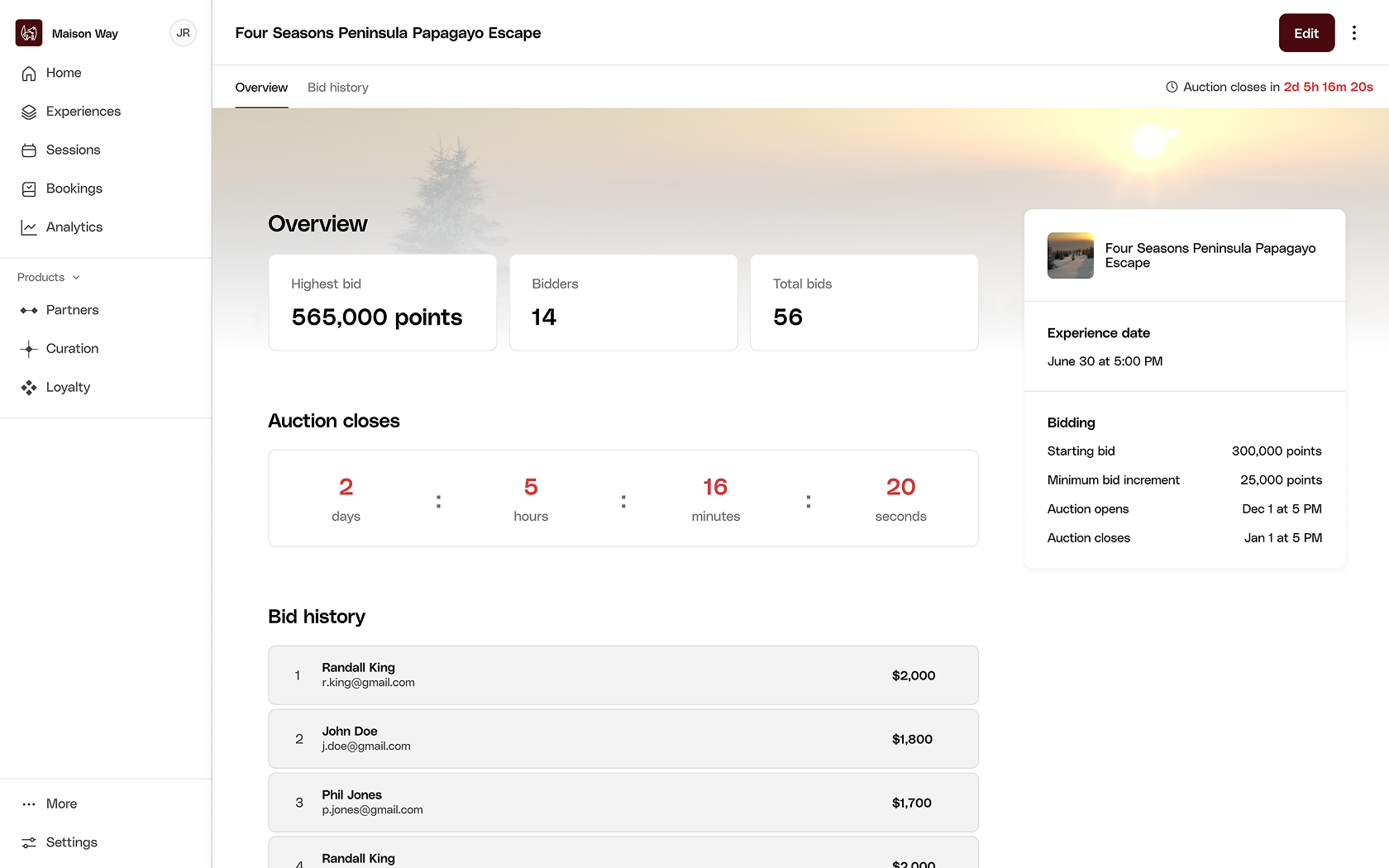
Task: Click the Sessions calendar icon
Action: pos(29,150)
